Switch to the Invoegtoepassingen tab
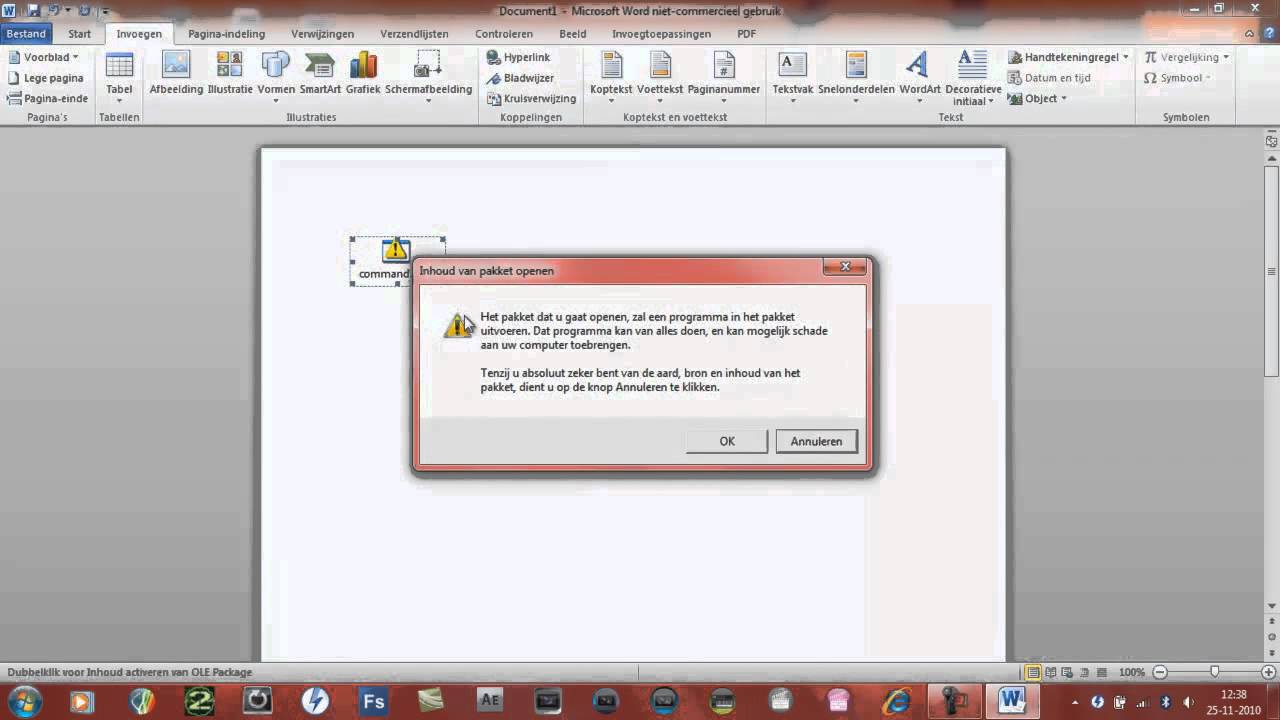 [x=661, y=33]
